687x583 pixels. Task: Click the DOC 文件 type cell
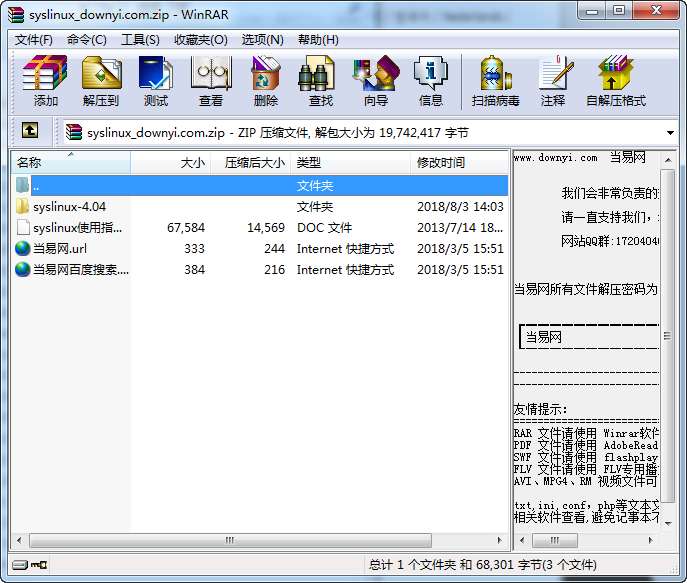[x=324, y=228]
